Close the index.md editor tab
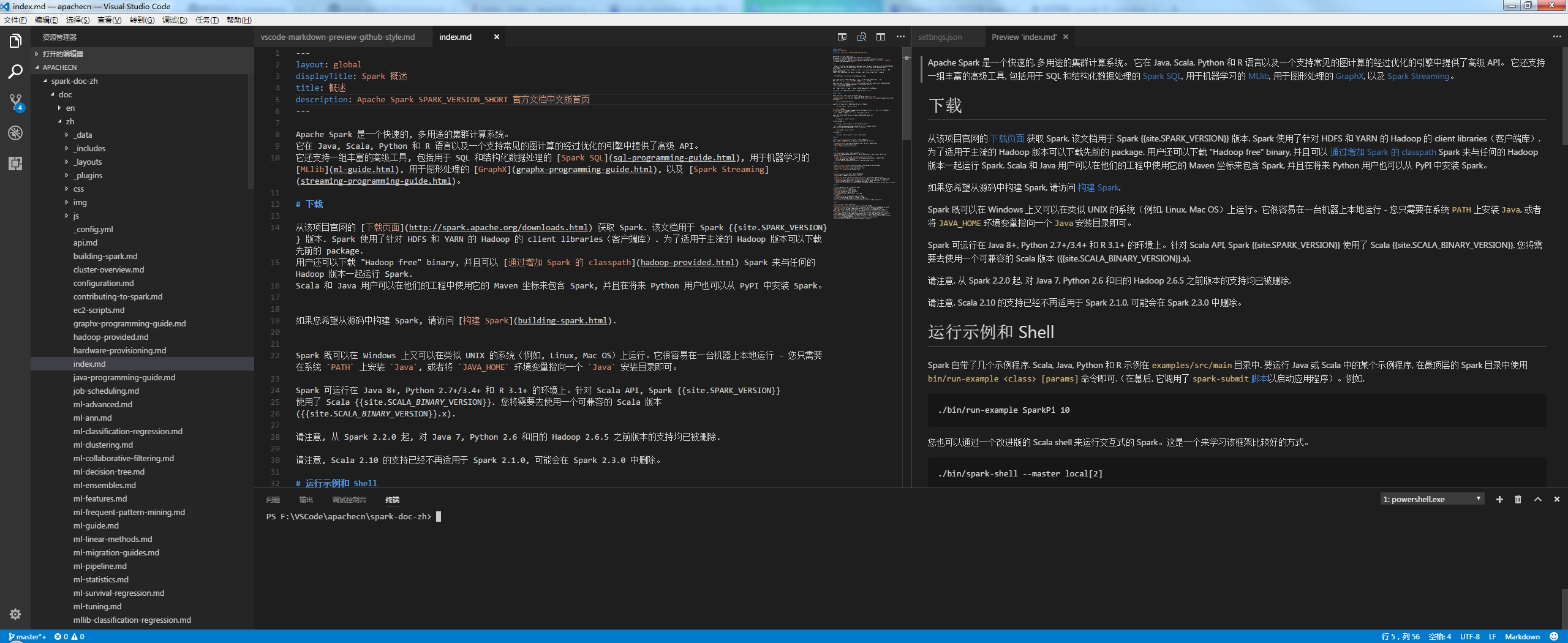 (497, 37)
